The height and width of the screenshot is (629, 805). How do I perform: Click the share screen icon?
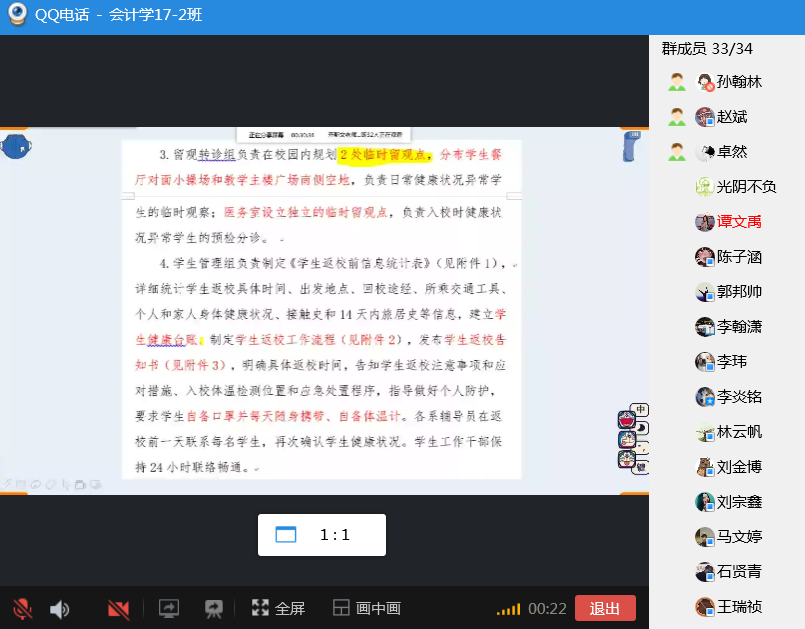pyautogui.click(x=169, y=608)
